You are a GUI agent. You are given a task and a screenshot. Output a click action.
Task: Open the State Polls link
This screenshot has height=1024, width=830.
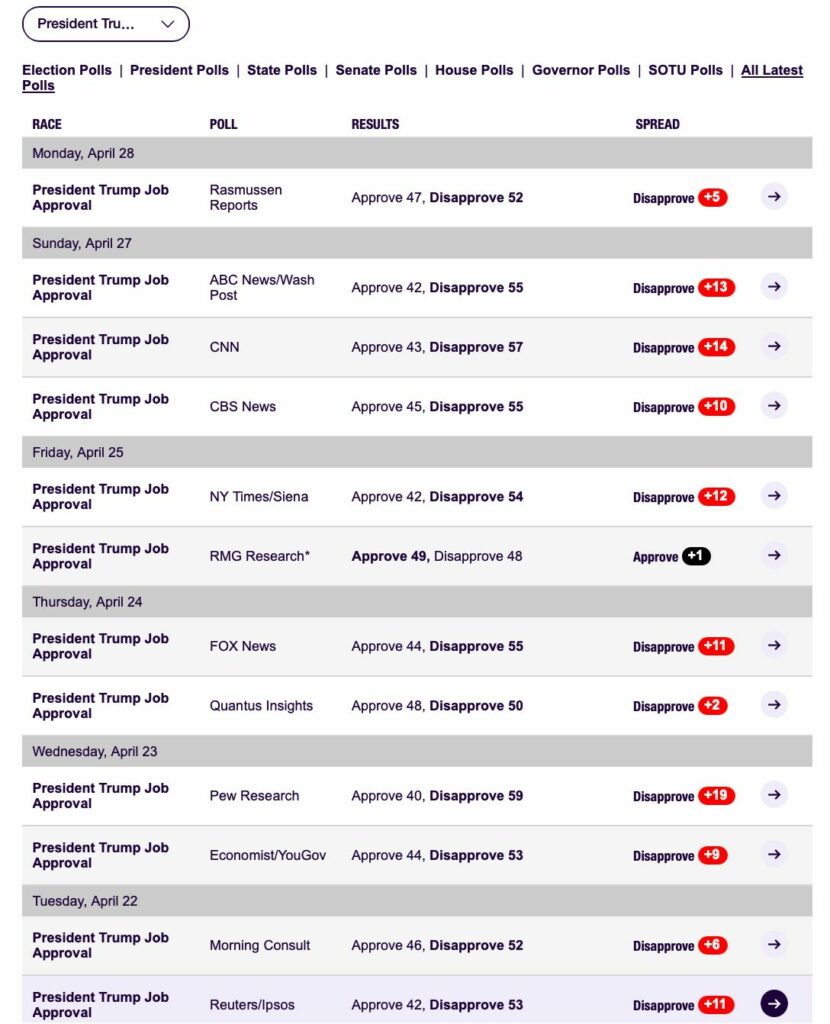click(282, 70)
